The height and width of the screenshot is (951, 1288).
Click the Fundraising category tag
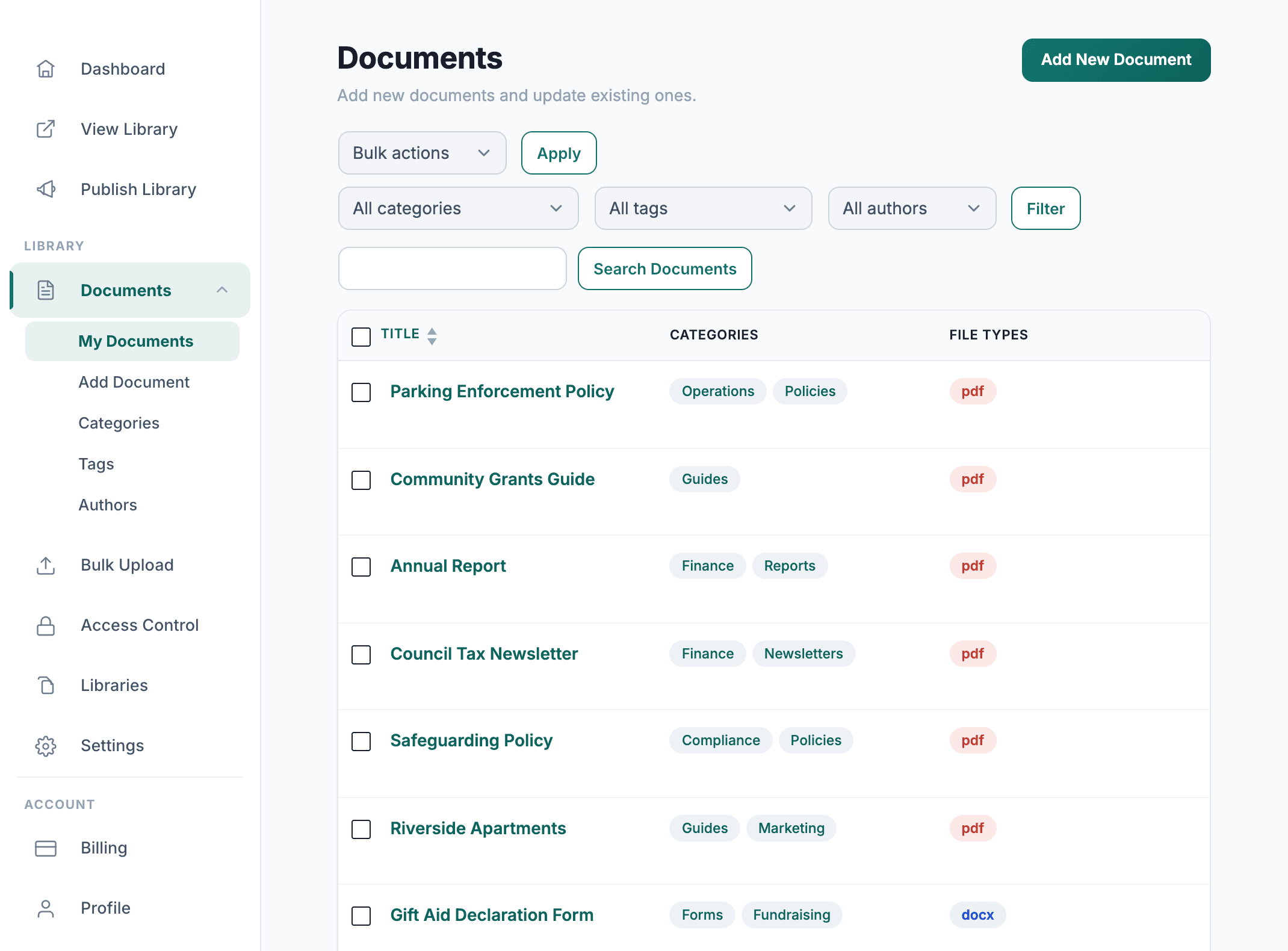click(791, 915)
